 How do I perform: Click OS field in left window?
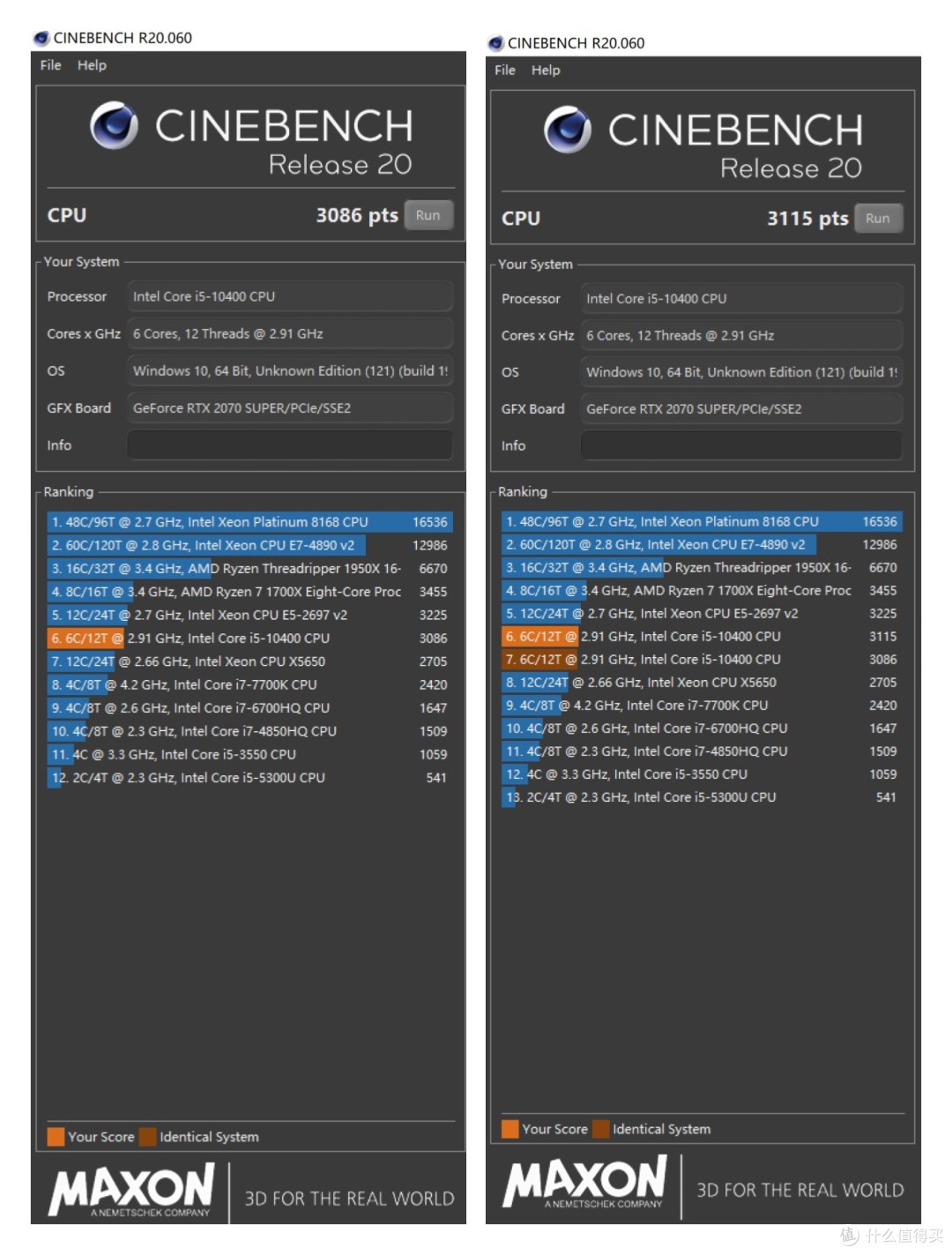coord(290,370)
